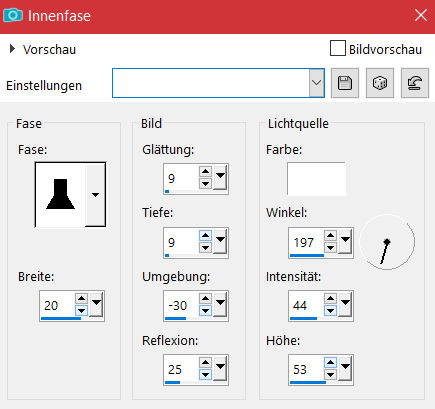Image resolution: width=435 pixels, height=409 pixels.
Task: Click into the Breite value field
Action: pos(57,305)
